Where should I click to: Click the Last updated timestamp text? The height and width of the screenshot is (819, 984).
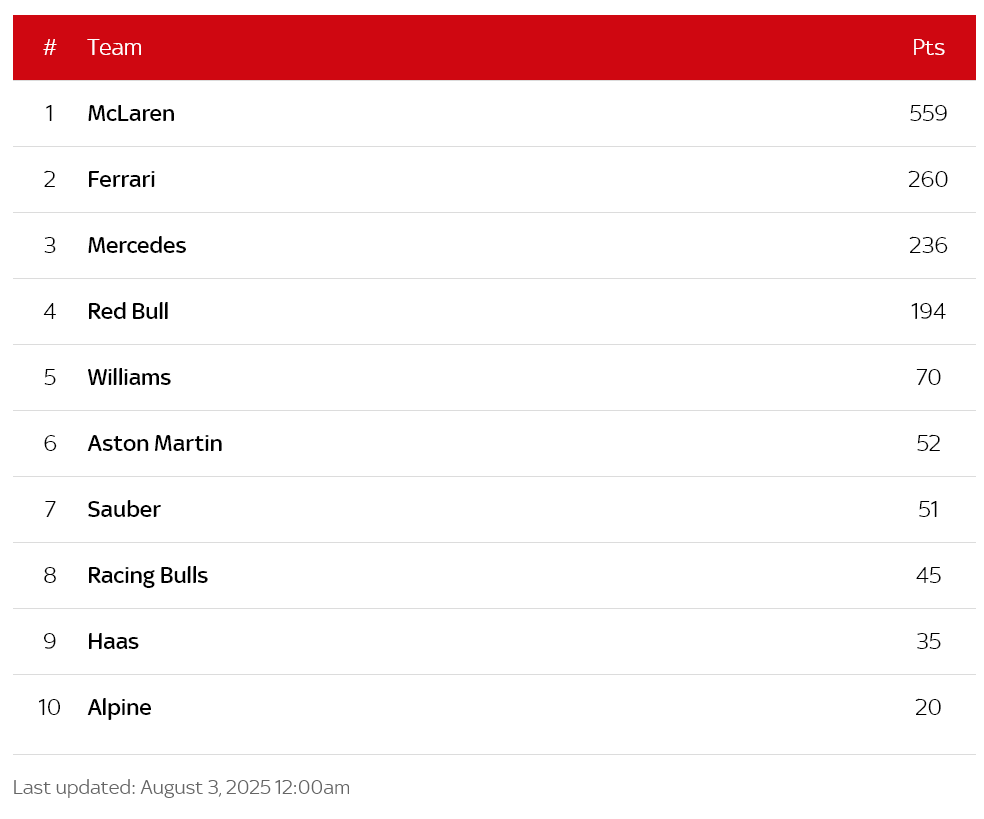[181, 787]
